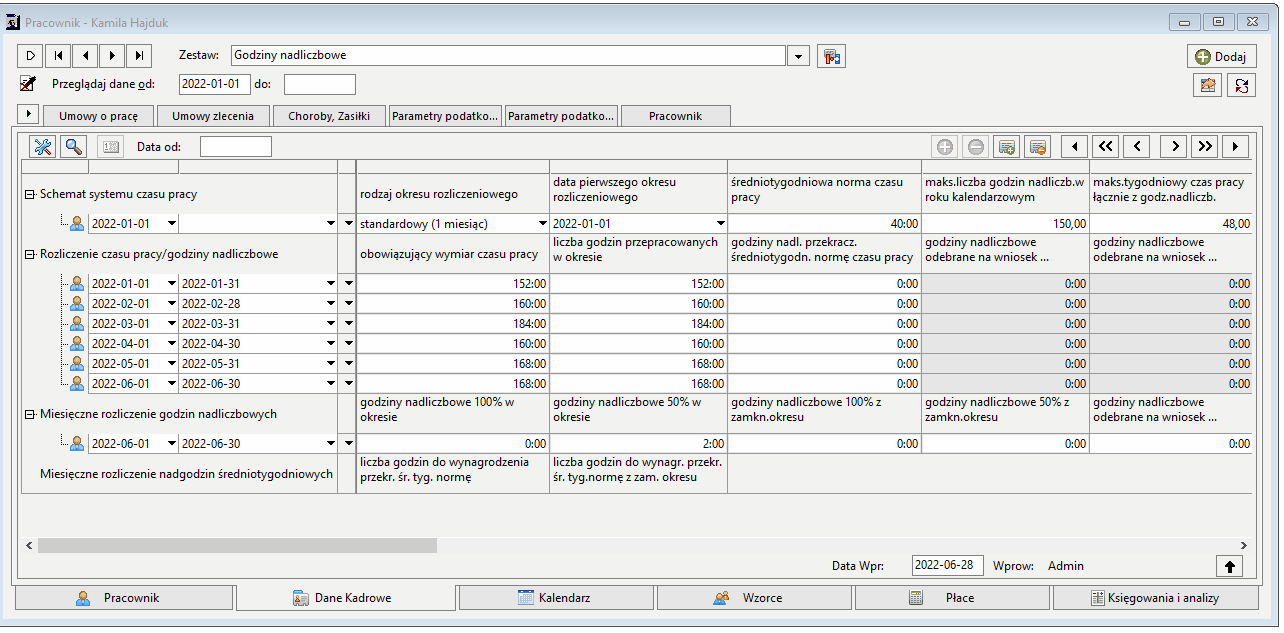1284x633 pixels.
Task: Click the Dodaj button
Action: pos(1221,57)
